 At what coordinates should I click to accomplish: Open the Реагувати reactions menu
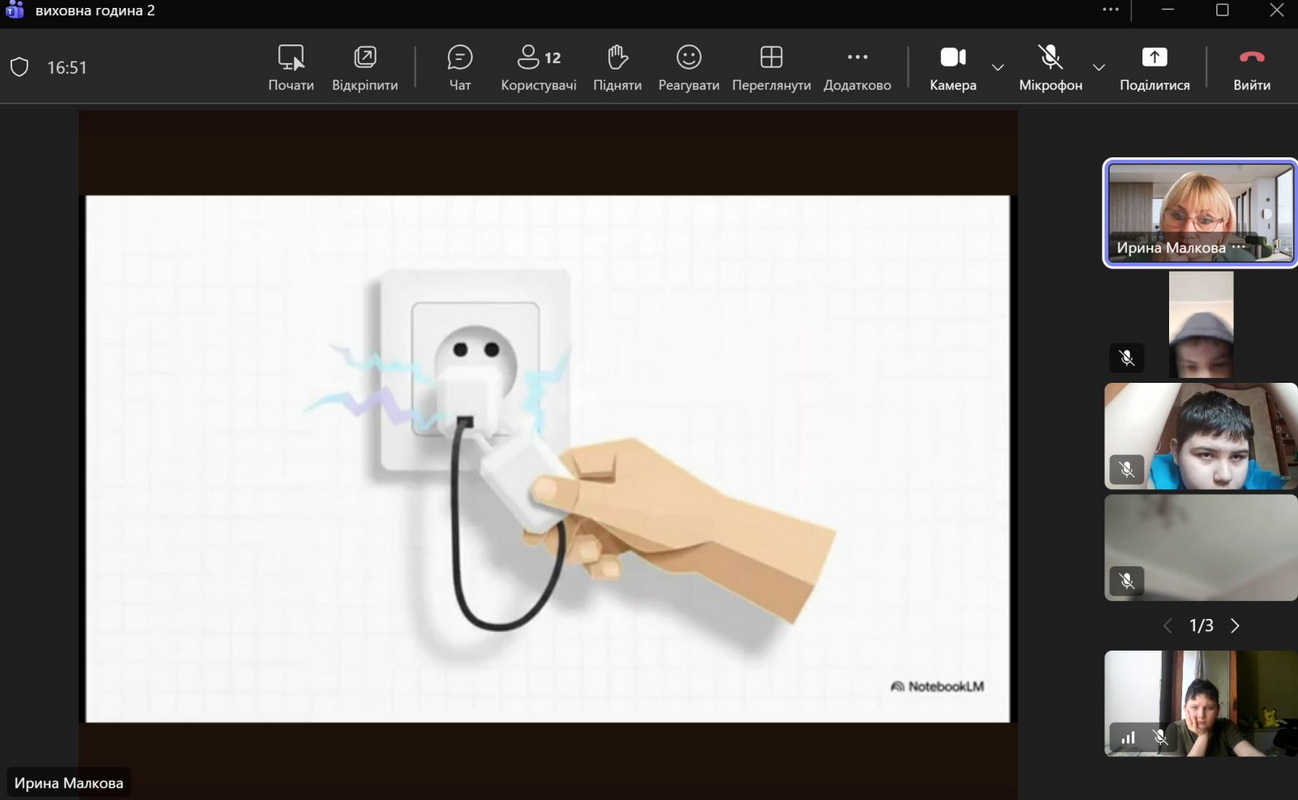point(688,67)
